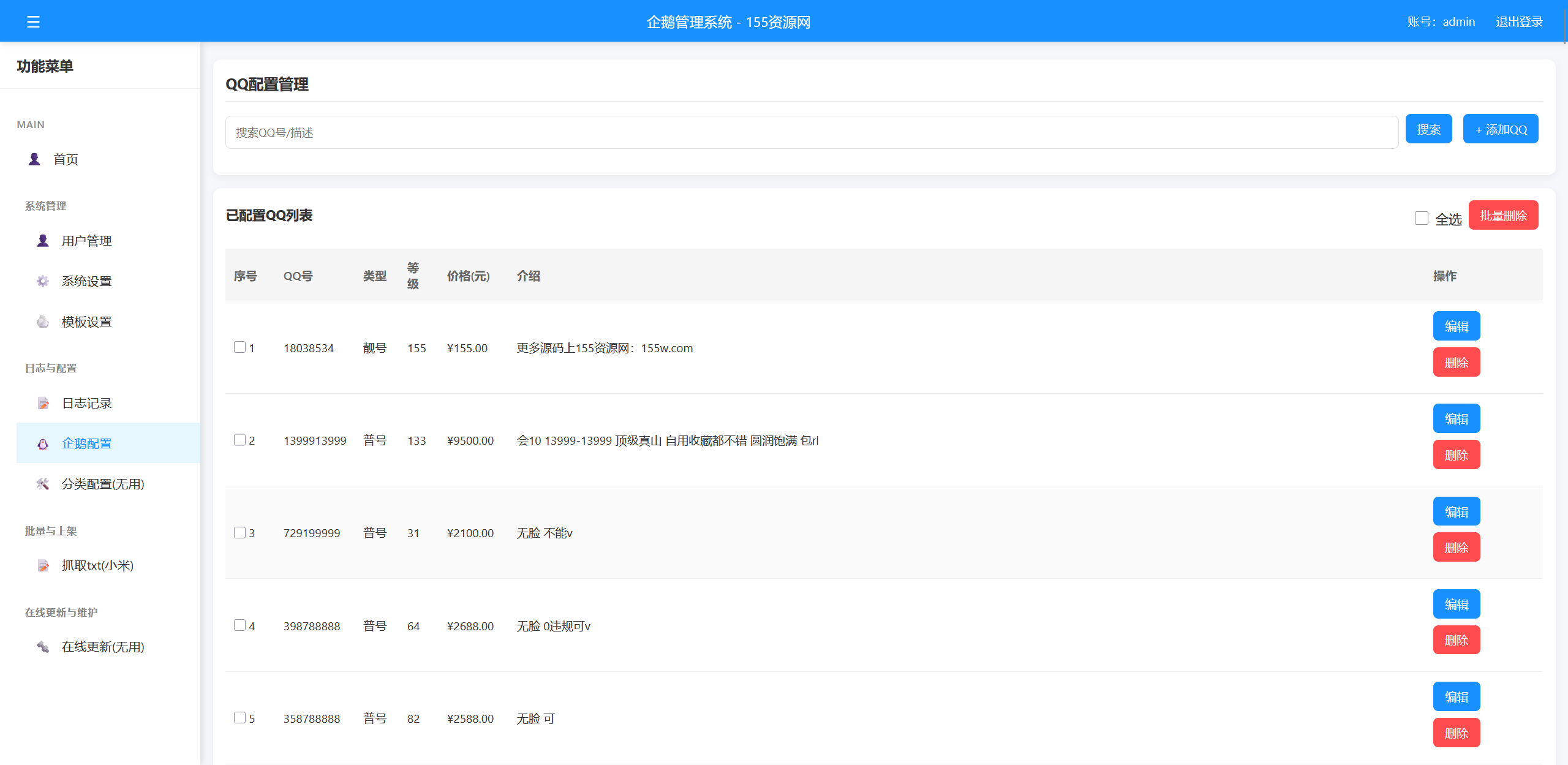
Task: Click the 搜索 search button
Action: tap(1428, 129)
